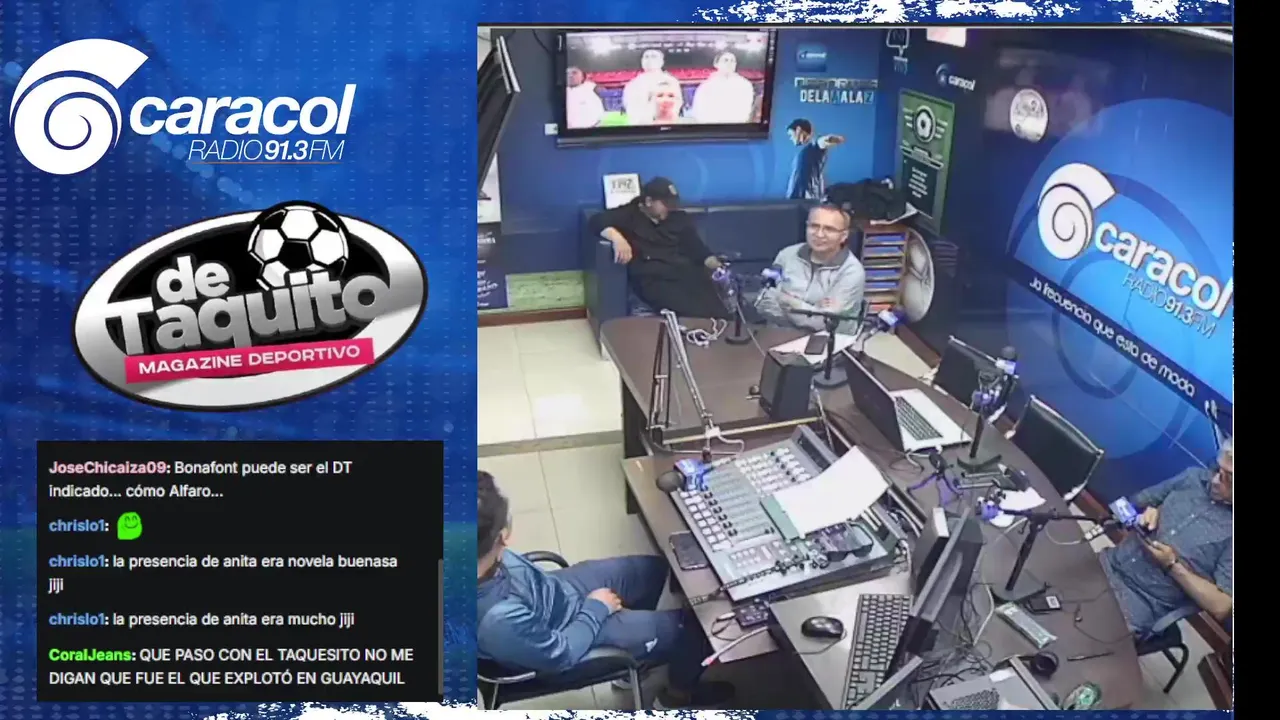Click the green smiley emote in chat
This screenshot has width=1280, height=720.
click(x=129, y=525)
